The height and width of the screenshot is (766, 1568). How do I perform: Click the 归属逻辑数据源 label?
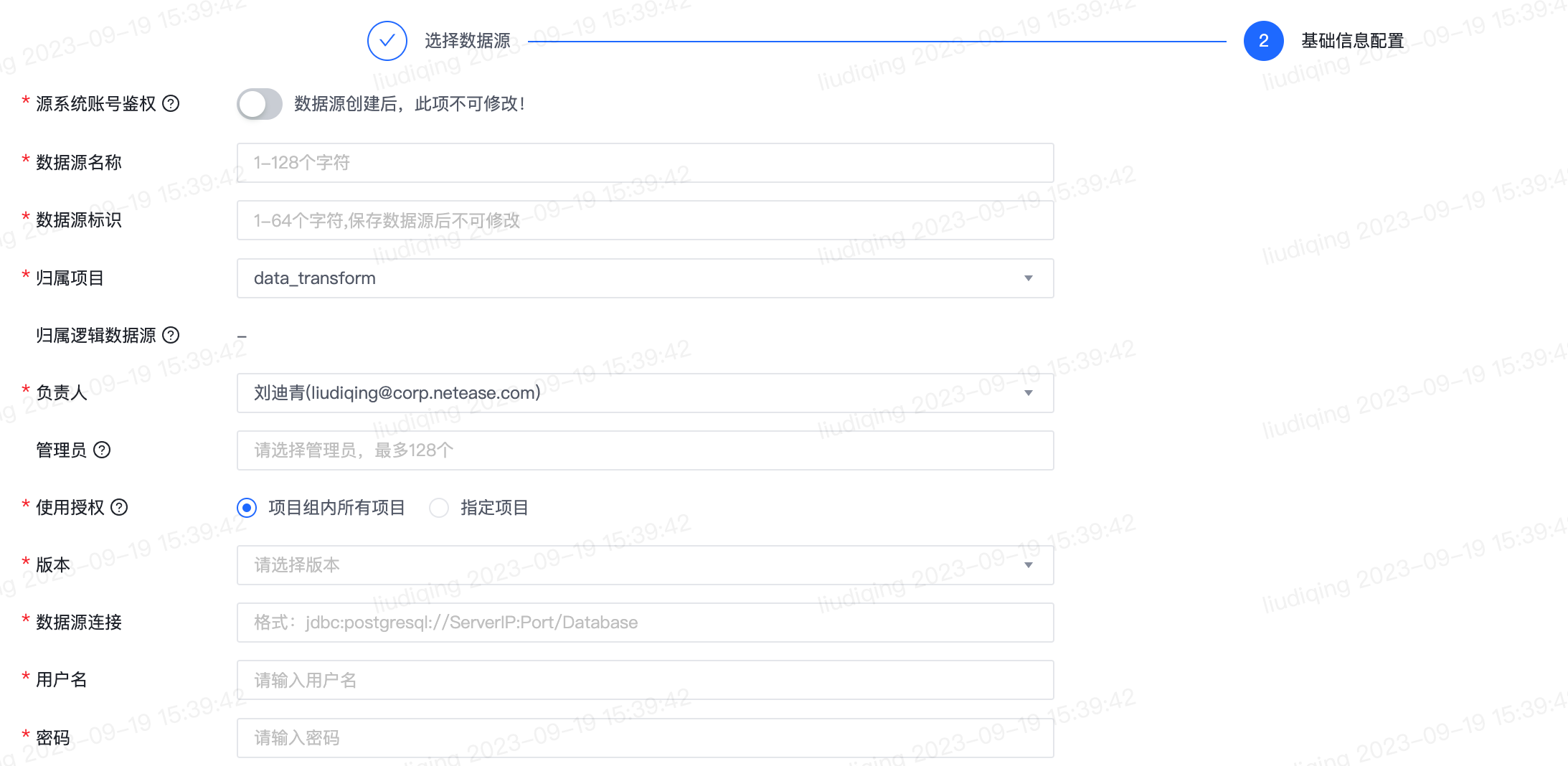[x=96, y=335]
